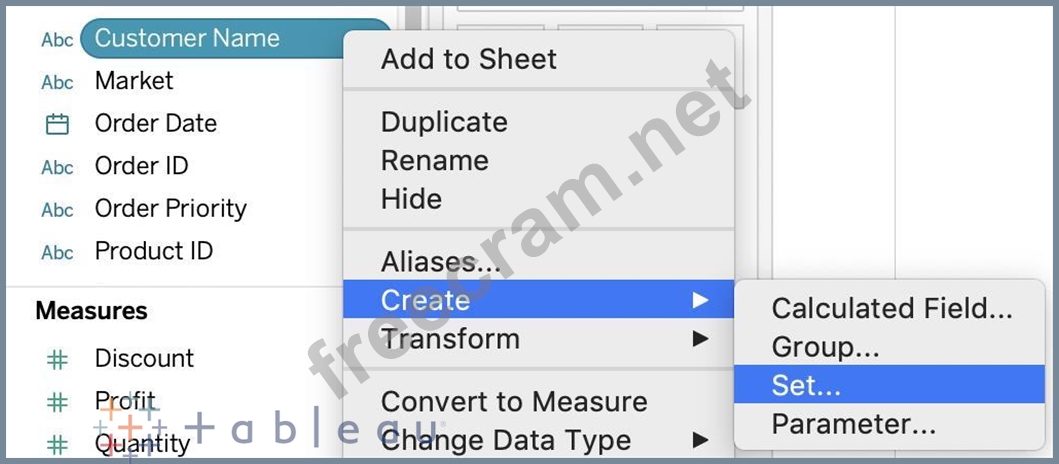Click the number icon beside Discount

click(x=58, y=359)
